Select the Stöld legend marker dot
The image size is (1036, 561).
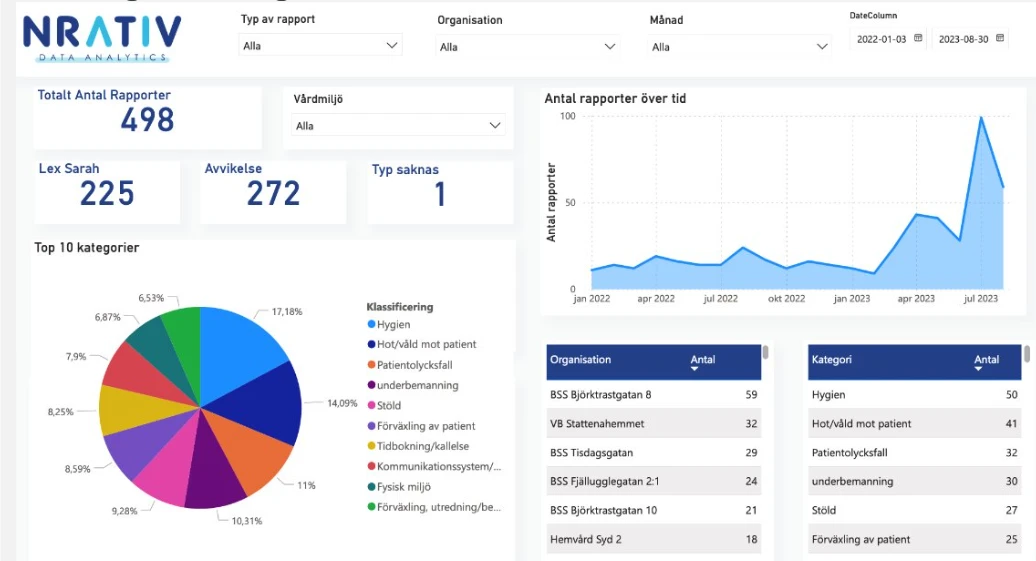click(371, 406)
